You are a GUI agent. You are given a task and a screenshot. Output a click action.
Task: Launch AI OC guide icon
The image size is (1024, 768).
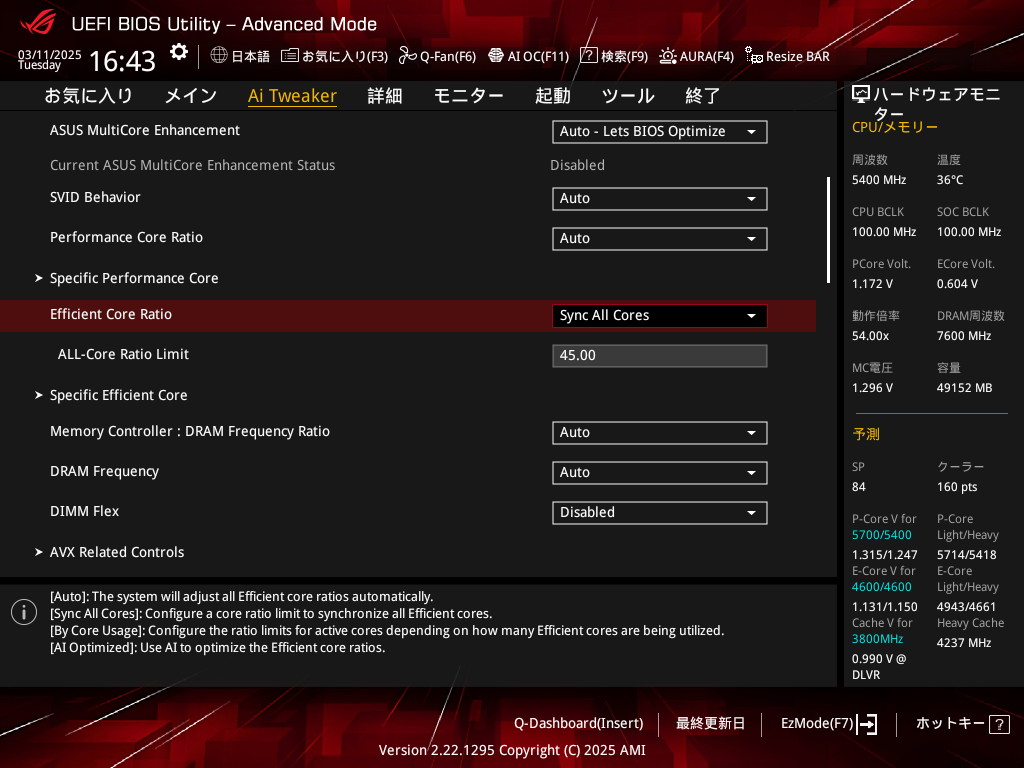point(495,56)
